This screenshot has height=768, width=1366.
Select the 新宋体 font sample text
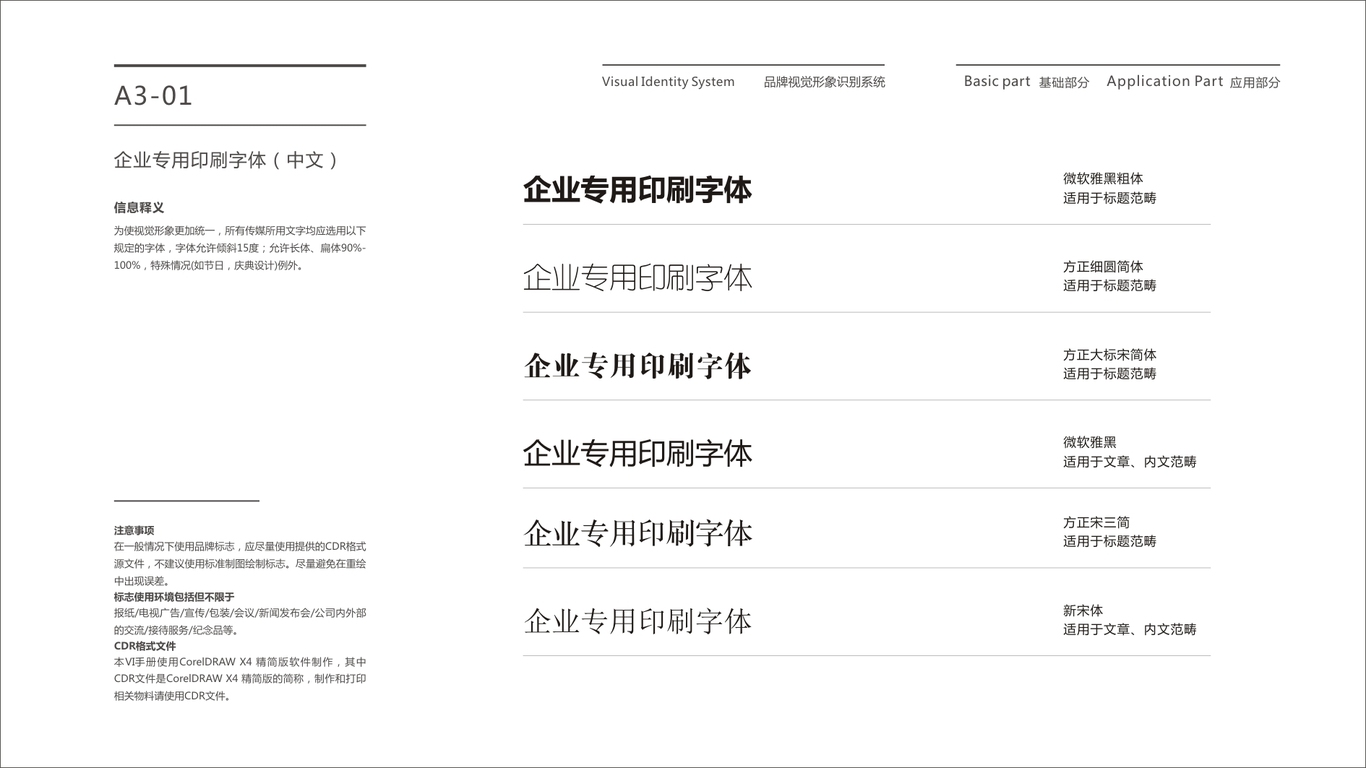(637, 621)
